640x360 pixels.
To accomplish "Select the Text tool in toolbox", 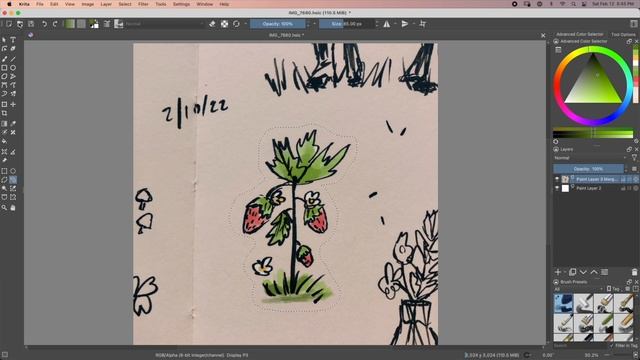I will (13, 40).
